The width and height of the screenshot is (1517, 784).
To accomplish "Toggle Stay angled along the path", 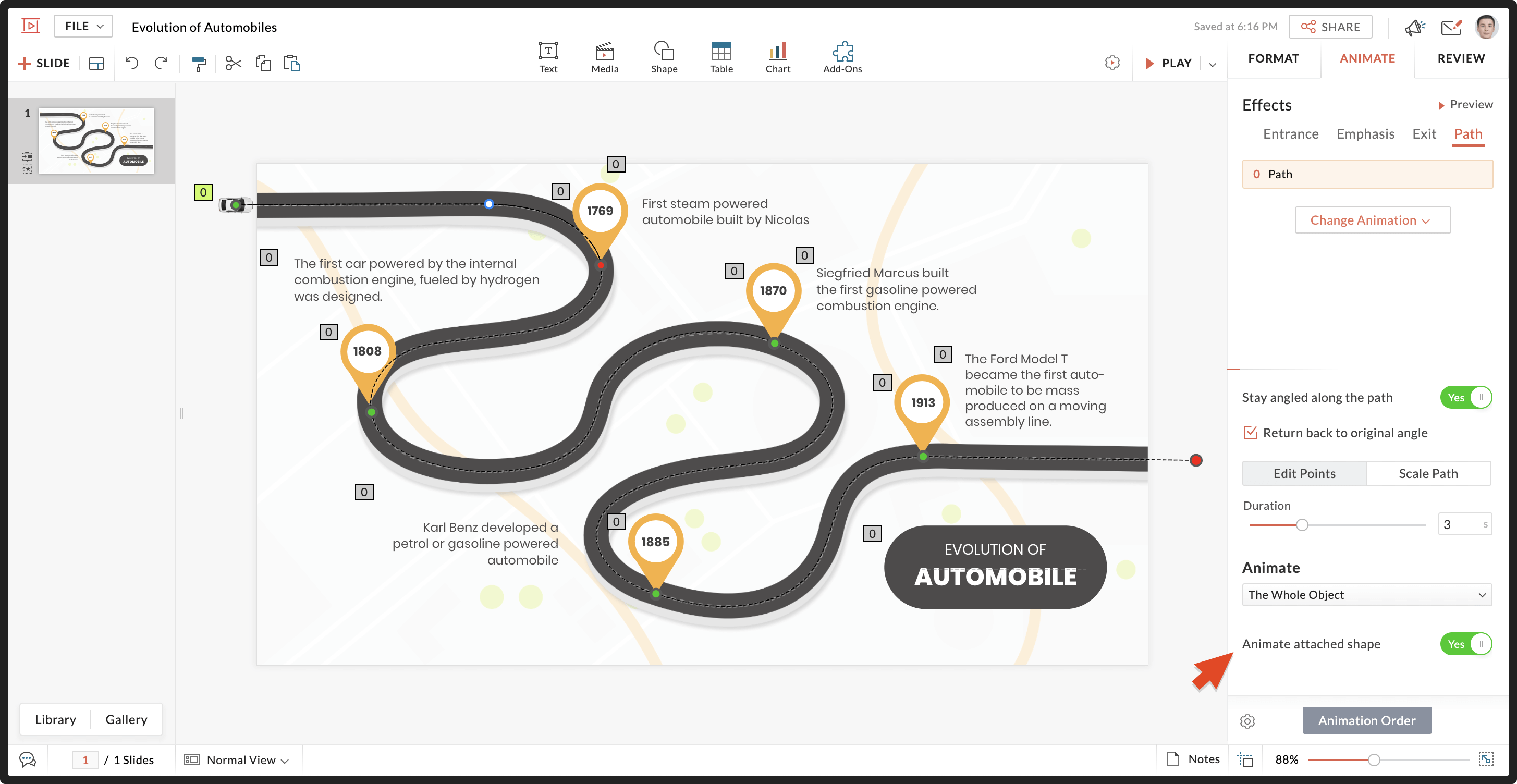I will click(x=1466, y=398).
